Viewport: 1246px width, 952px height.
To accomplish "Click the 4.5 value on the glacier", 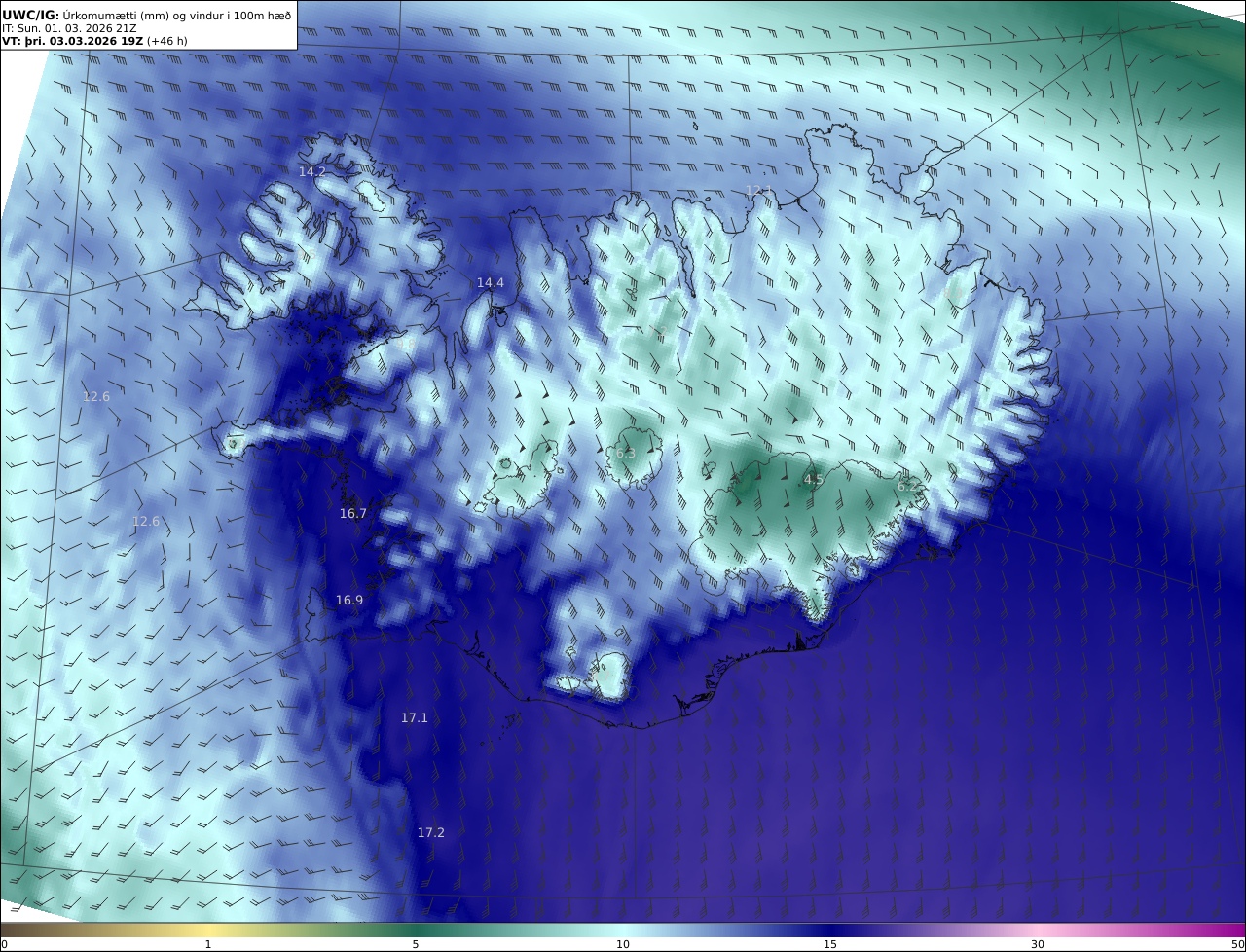I will click(x=813, y=480).
